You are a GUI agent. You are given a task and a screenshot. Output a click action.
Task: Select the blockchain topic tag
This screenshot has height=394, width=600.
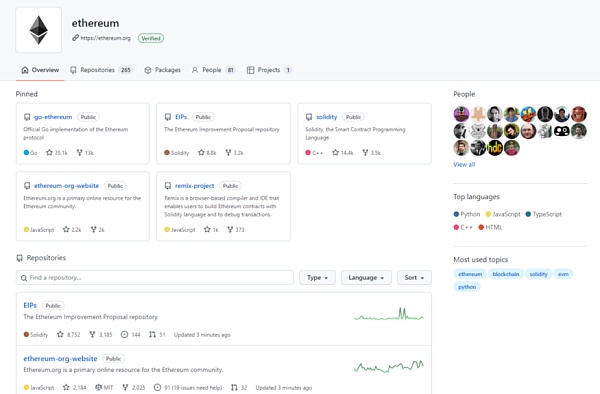click(x=506, y=274)
